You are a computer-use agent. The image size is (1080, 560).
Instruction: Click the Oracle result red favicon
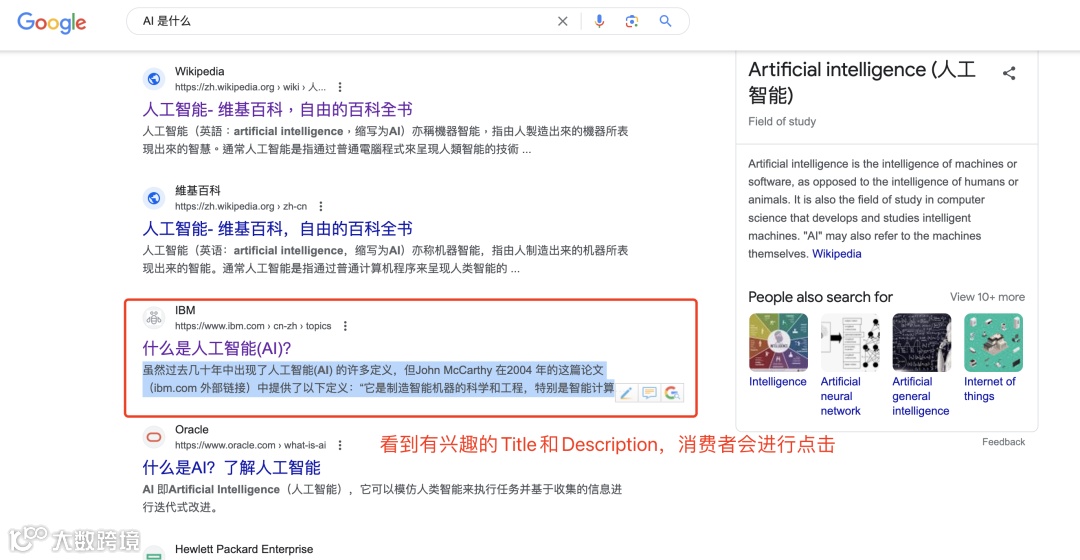[x=154, y=437]
